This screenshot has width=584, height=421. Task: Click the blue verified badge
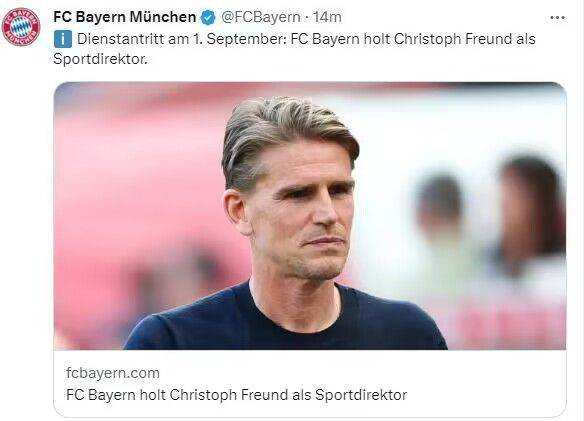pos(208,18)
